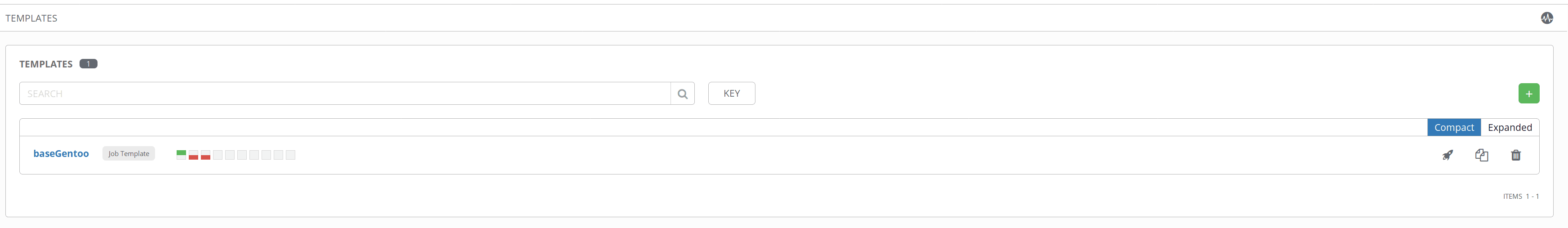Click the magnifier search icon

pyautogui.click(x=682, y=94)
